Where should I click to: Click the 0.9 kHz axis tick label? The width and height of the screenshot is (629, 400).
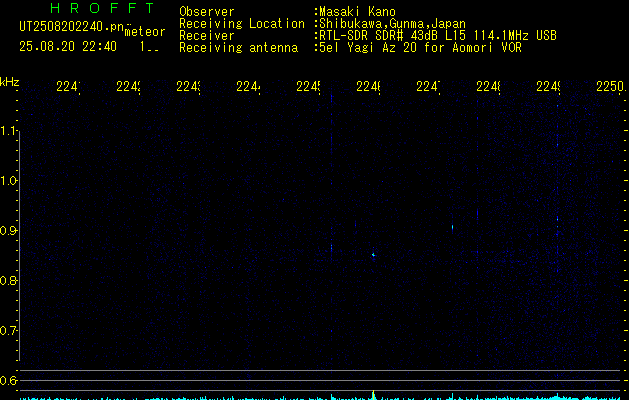point(8,231)
